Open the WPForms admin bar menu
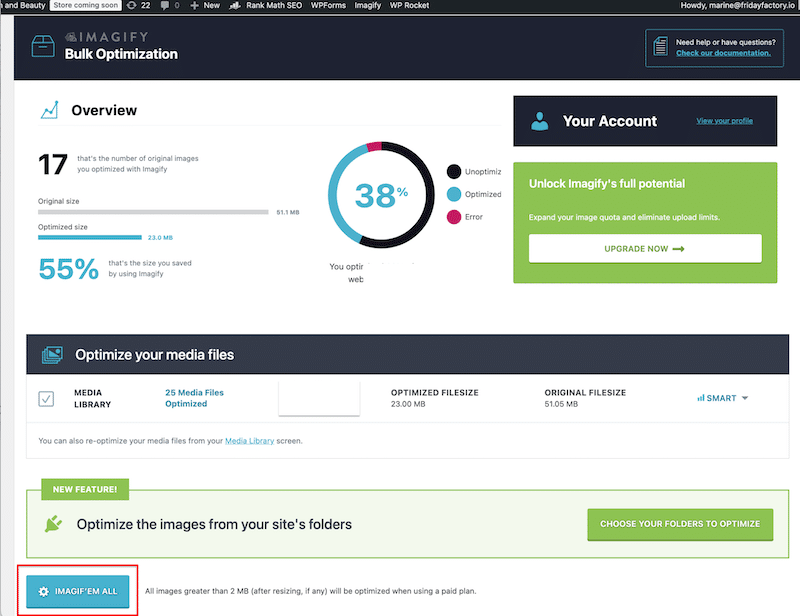This screenshot has width=800, height=616. (x=328, y=5)
